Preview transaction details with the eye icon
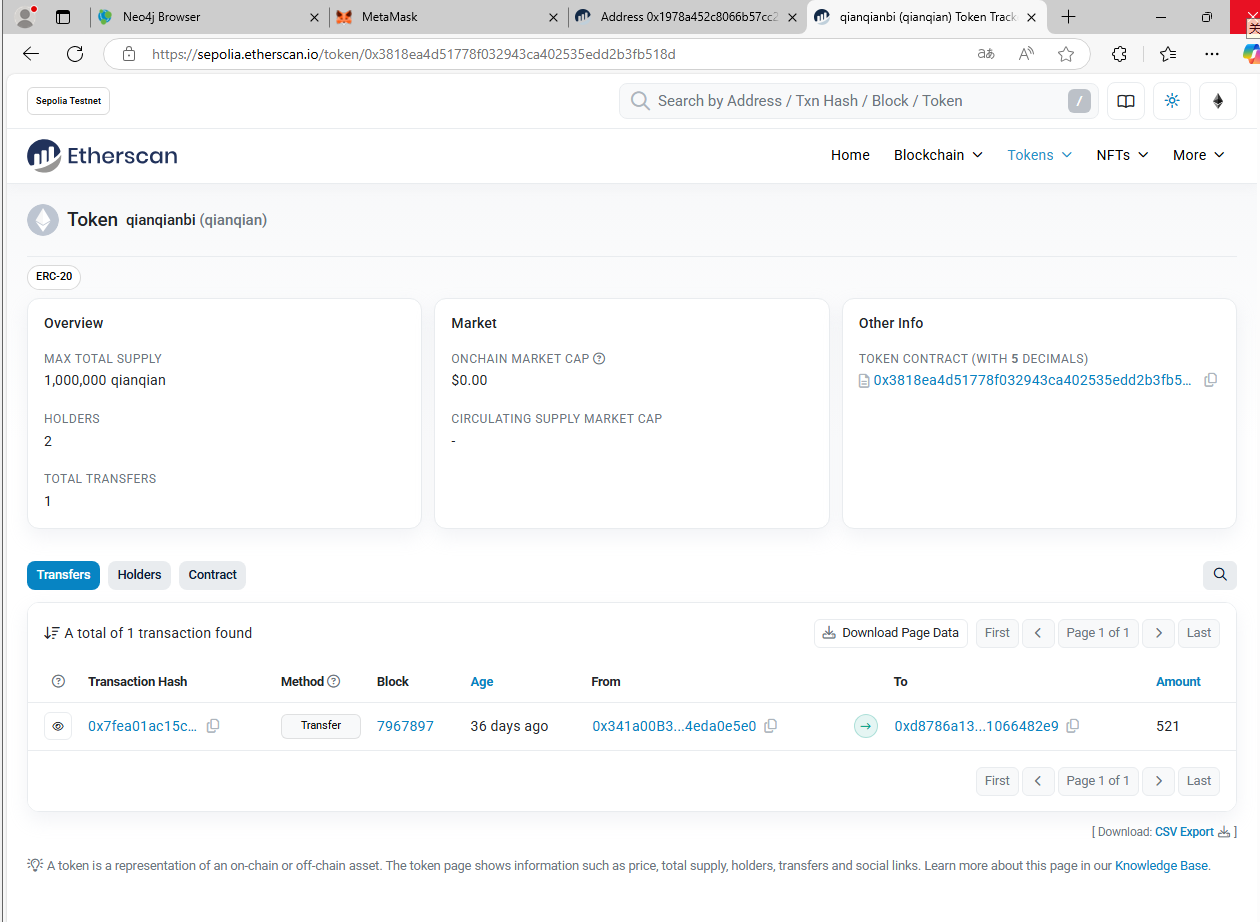This screenshot has width=1260, height=922. click(x=58, y=726)
